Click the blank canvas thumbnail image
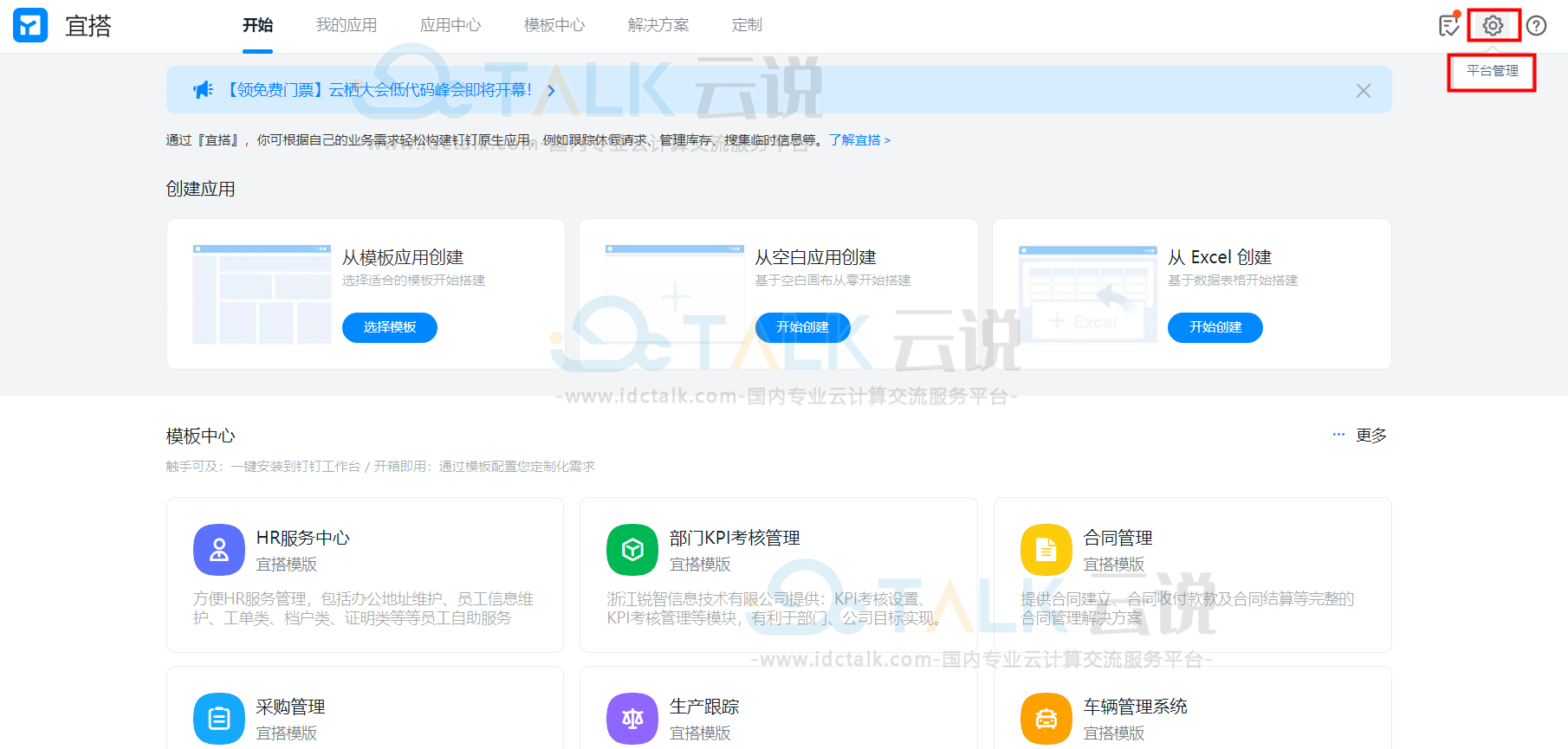The width and height of the screenshot is (1568, 749). (675, 294)
